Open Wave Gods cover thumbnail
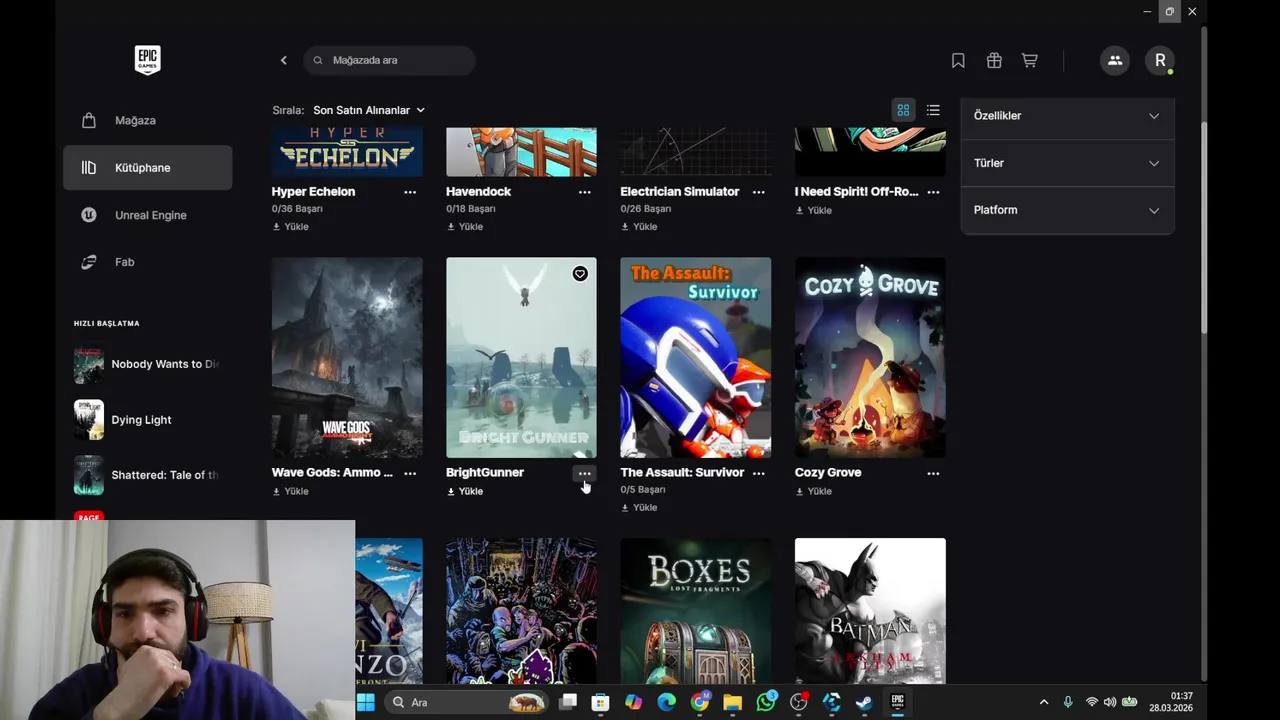Screen dimensions: 1280x720 tap(347, 358)
